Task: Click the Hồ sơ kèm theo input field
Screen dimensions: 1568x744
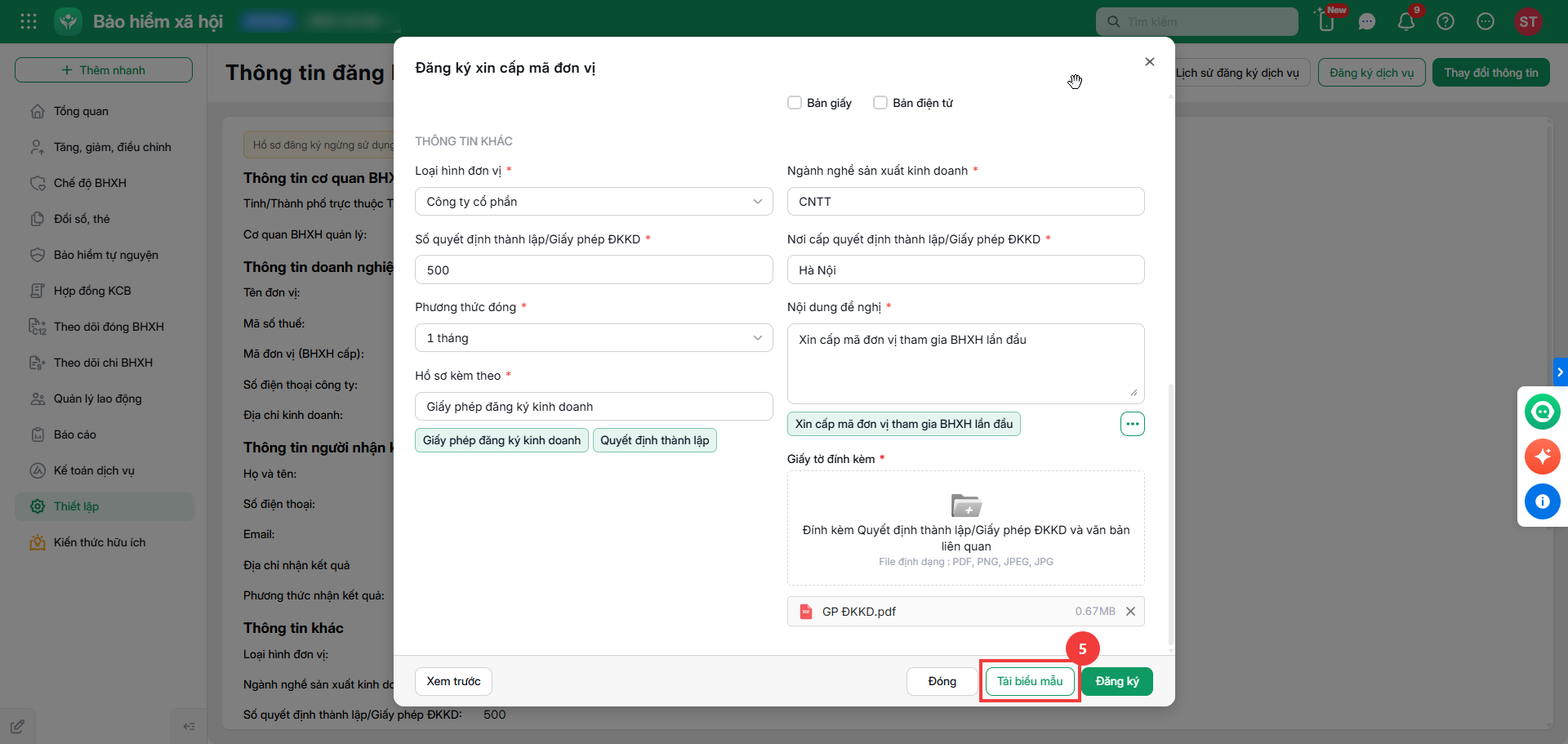Action: pos(594,407)
